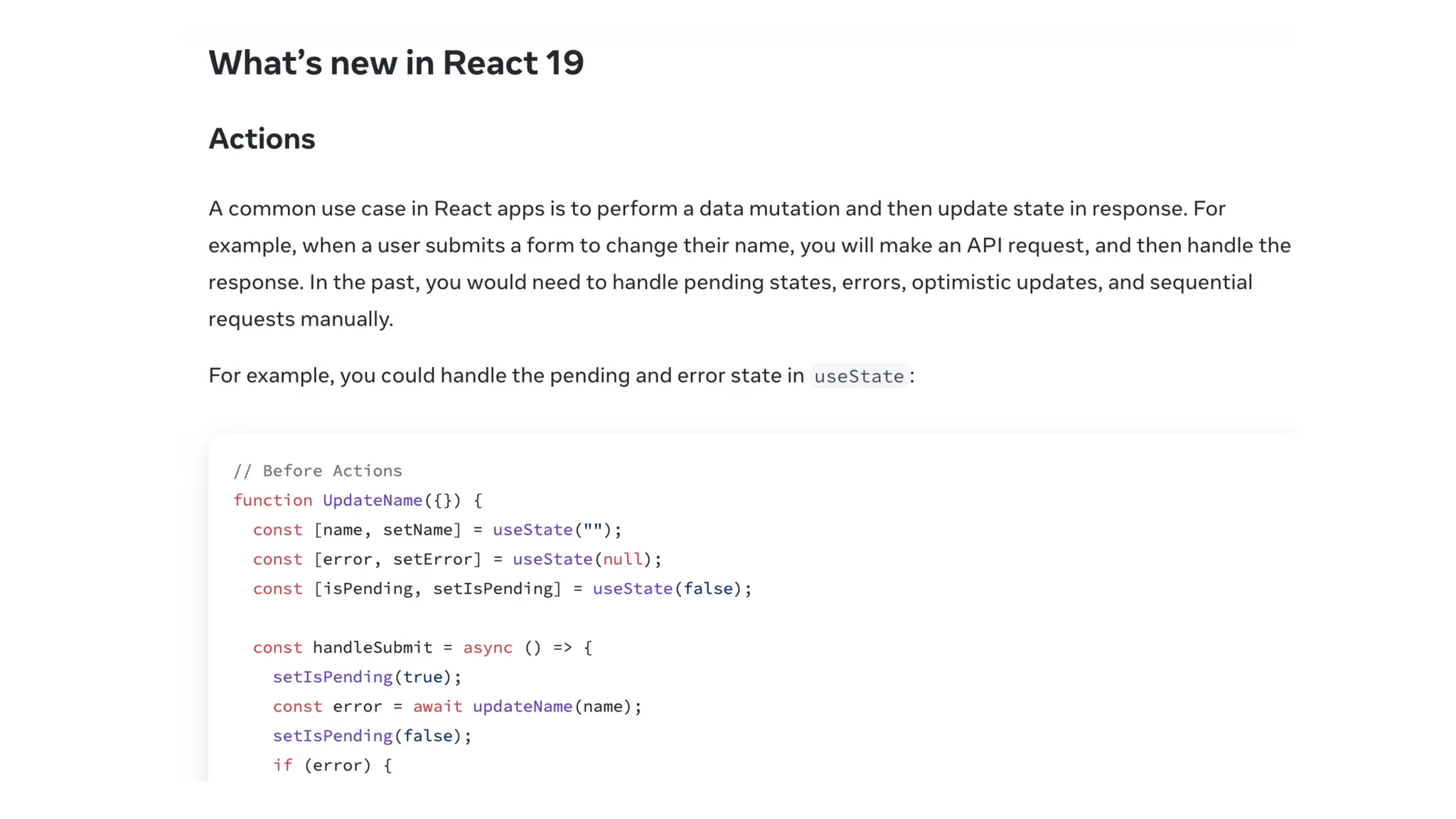This screenshot has height=819, width=1456.
Task: Click the "await" keyword in code
Action: point(437,707)
